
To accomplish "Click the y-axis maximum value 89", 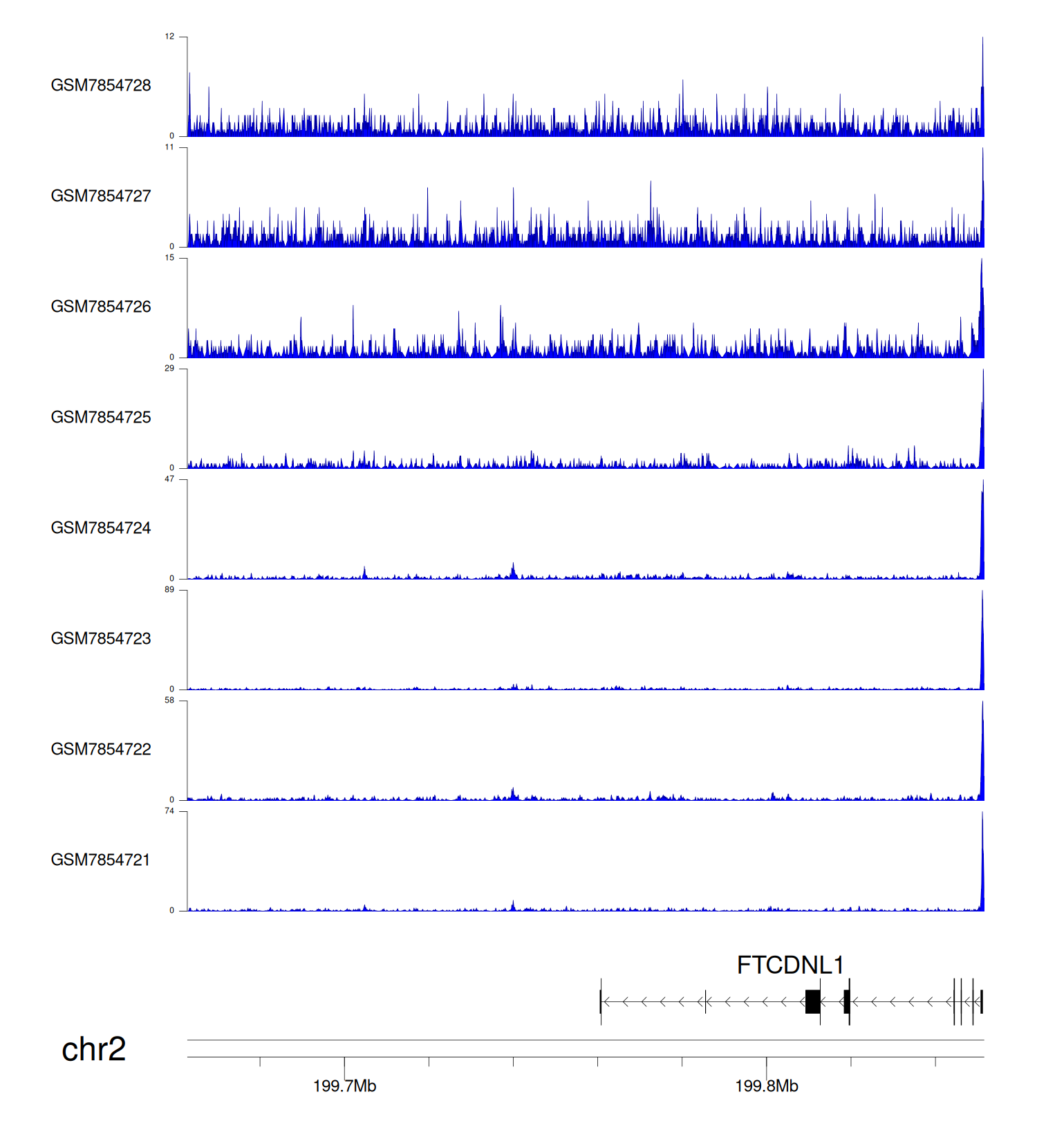I will pyautogui.click(x=169, y=589).
